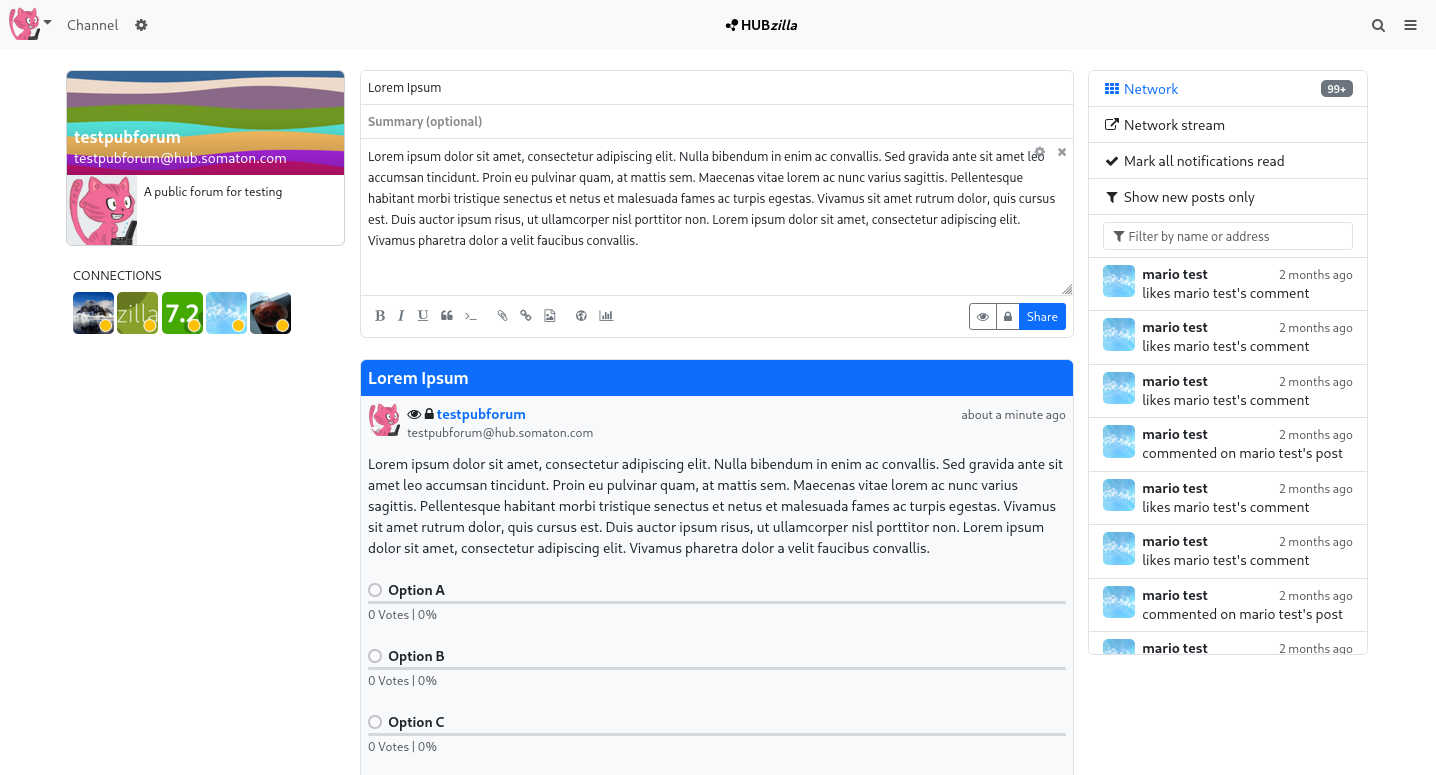This screenshot has height=775, width=1436.
Task: Open editor settings gear in the text area
Action: [x=1039, y=152]
